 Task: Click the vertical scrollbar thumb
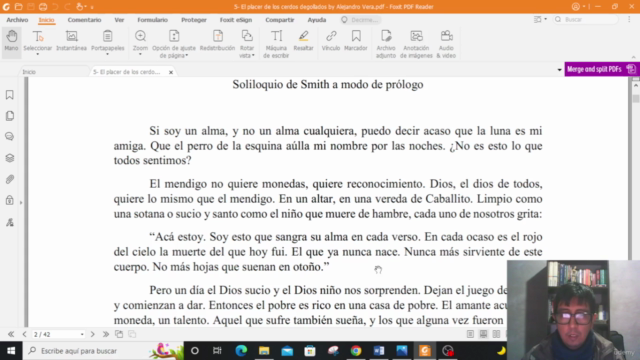636,99
